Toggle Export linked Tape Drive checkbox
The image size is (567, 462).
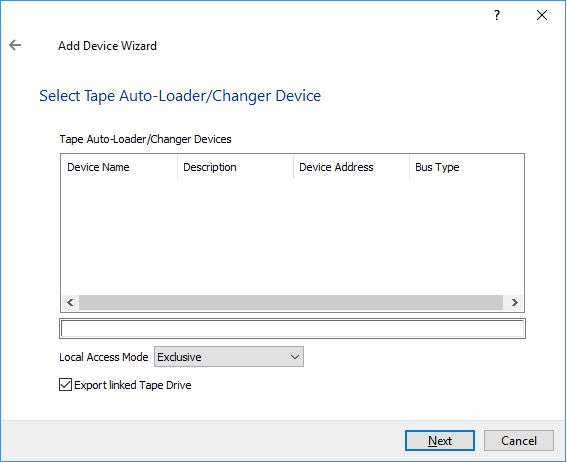pyautogui.click(x=65, y=385)
